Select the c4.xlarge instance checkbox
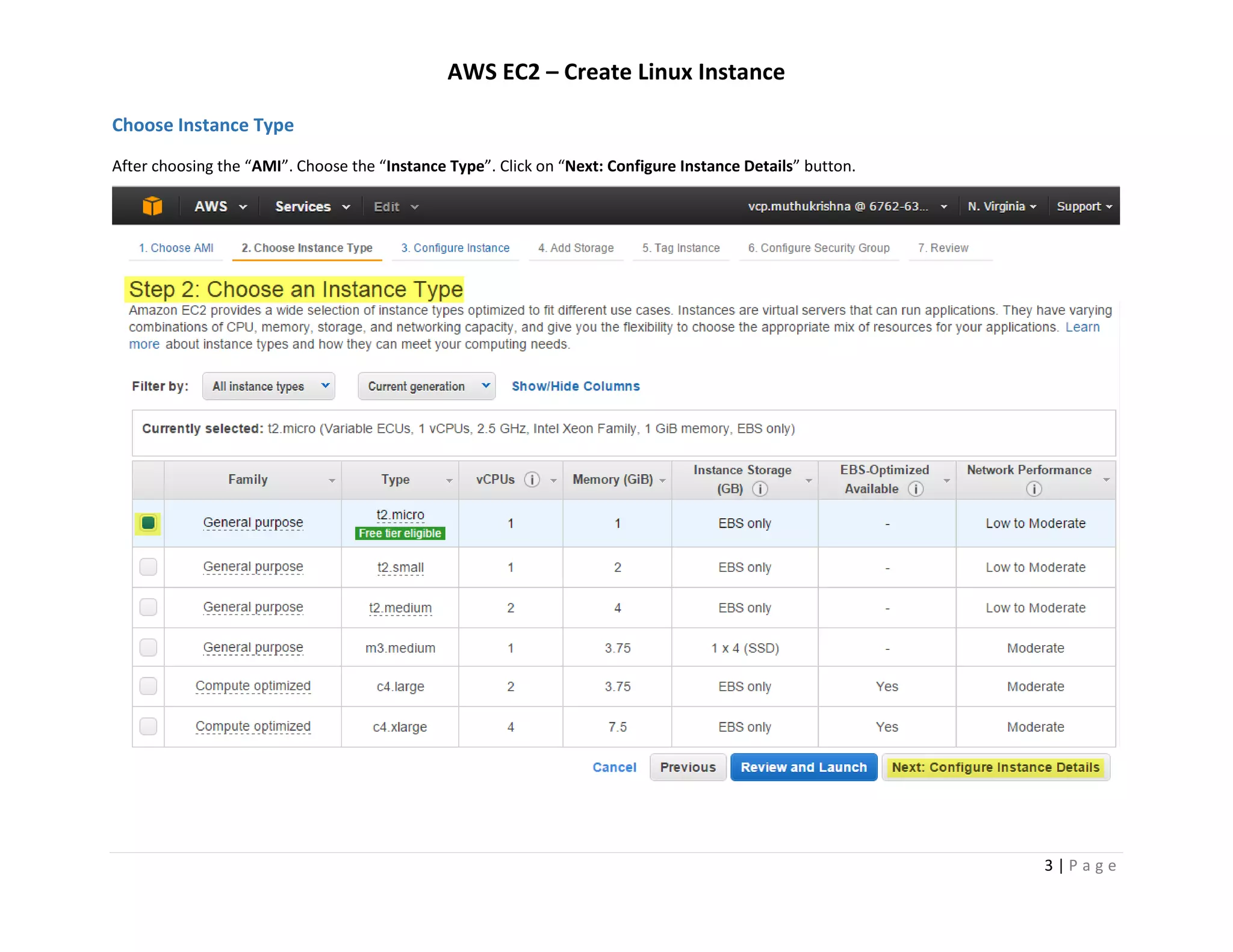Viewport: 1233px width, 952px height. (x=148, y=726)
